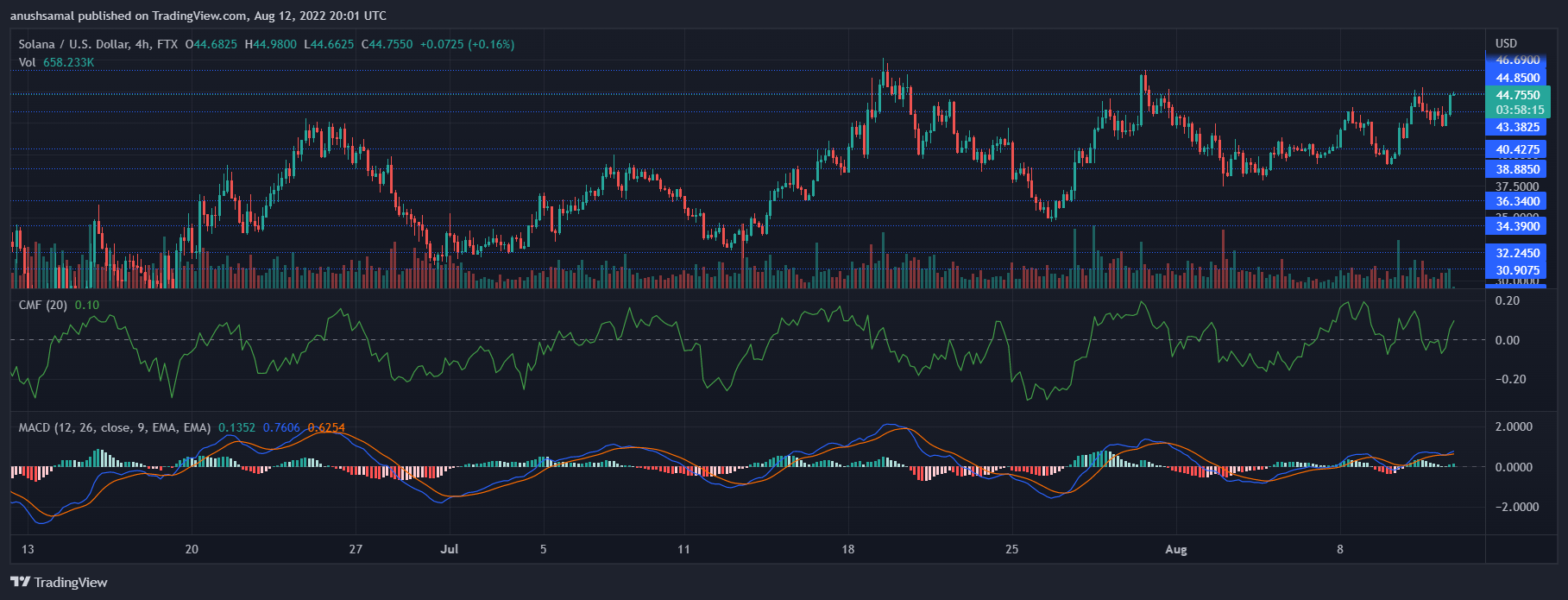Click the 20 date label on the time axis
1568x600 pixels.
pos(192,549)
